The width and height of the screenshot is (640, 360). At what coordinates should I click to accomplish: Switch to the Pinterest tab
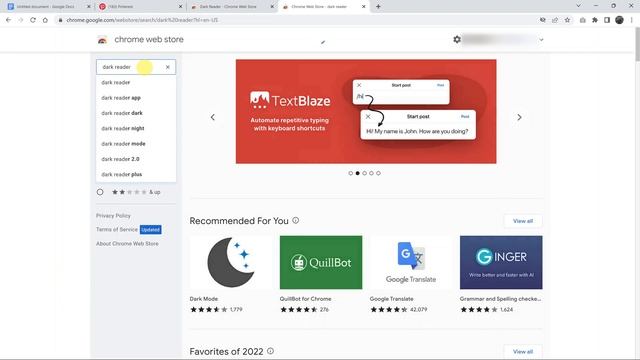139,7
